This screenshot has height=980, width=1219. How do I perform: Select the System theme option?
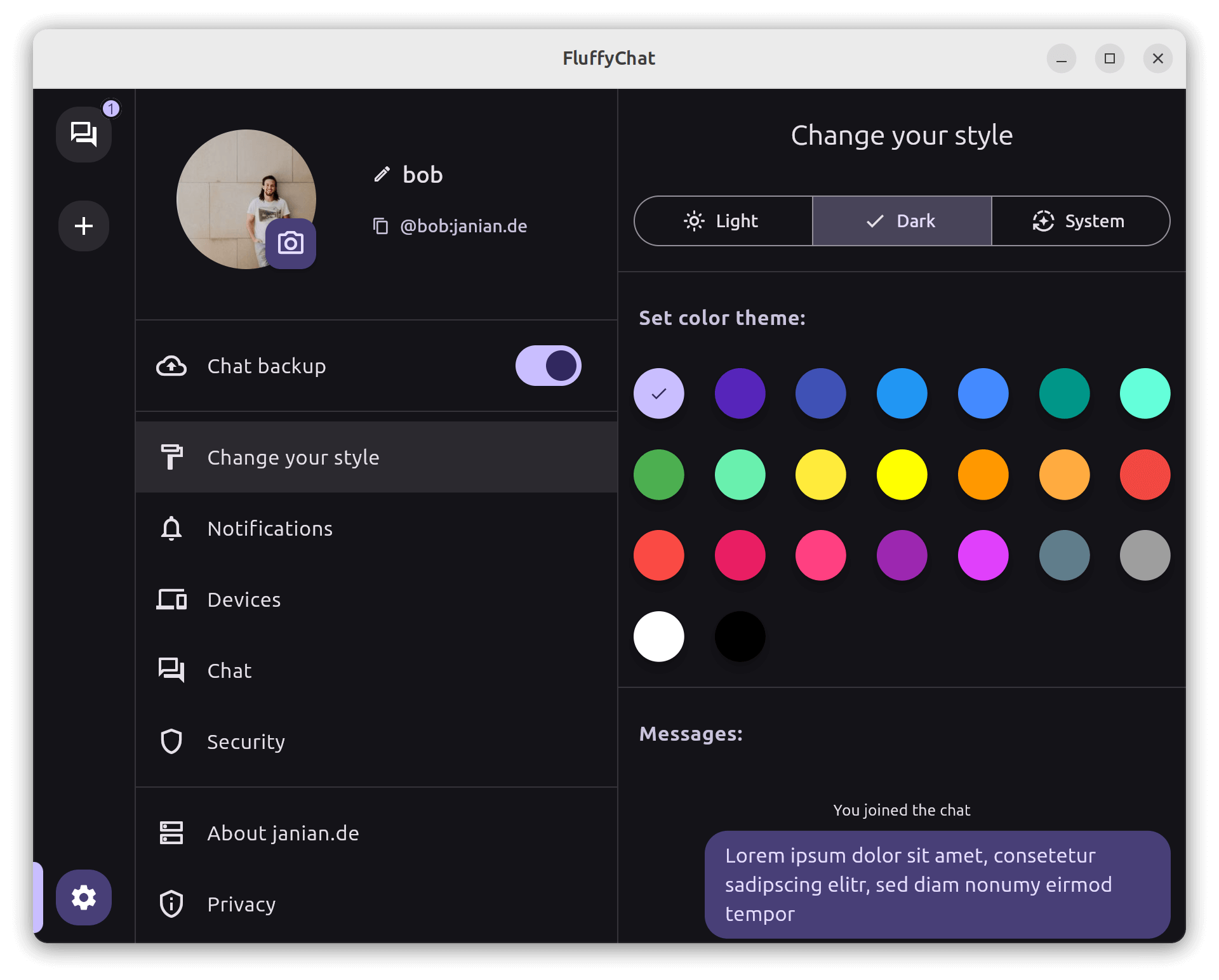[x=1080, y=221]
